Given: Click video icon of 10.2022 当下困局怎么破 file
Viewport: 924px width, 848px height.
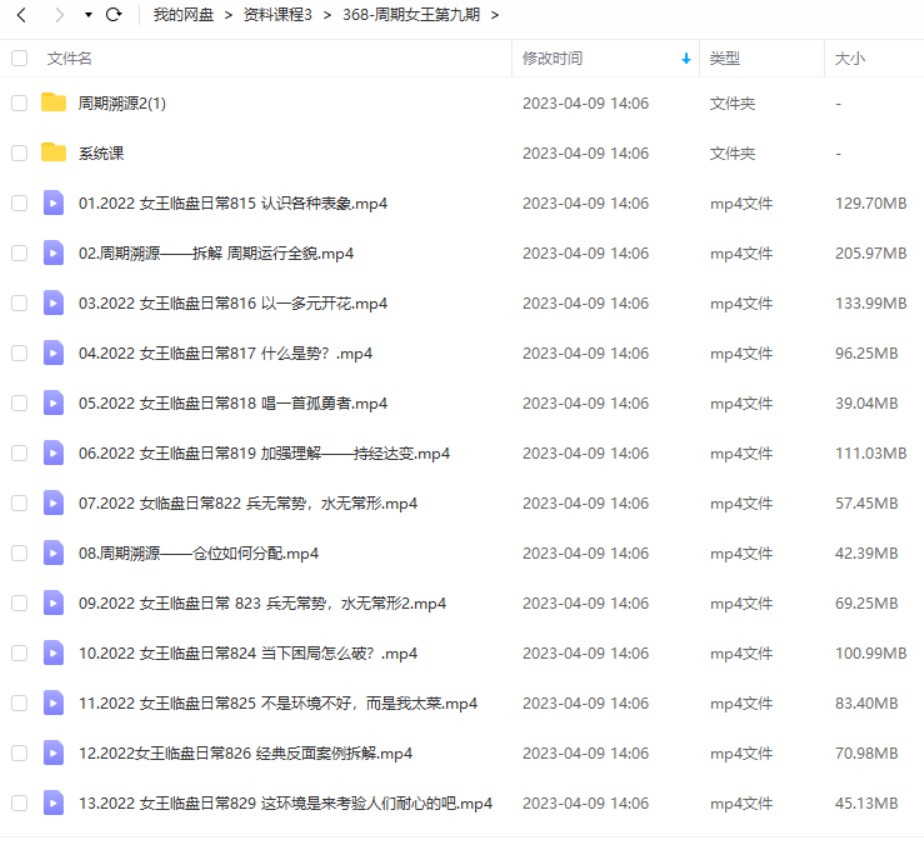Looking at the screenshot, I should tap(54, 652).
